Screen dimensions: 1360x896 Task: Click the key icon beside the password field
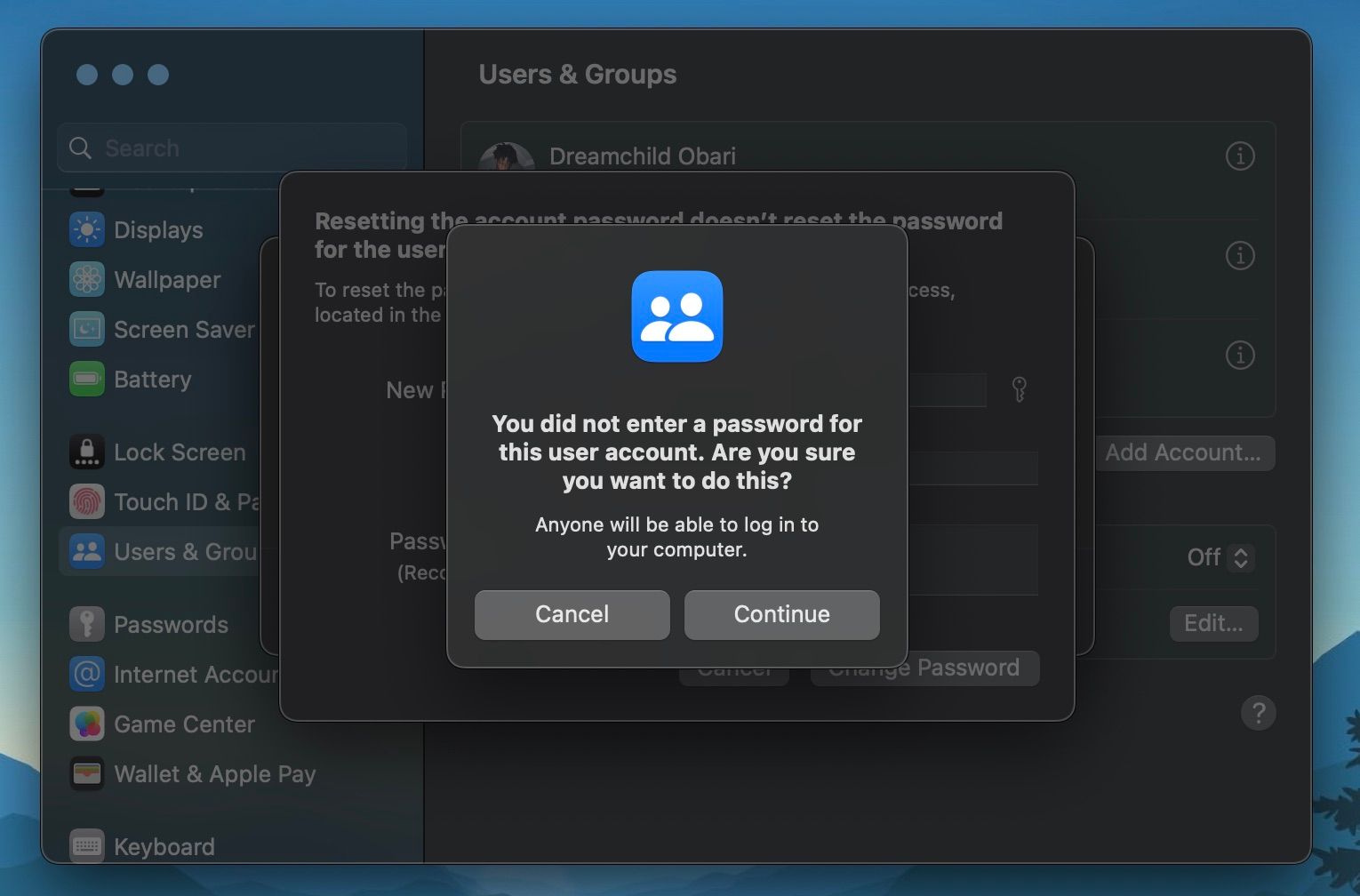click(1017, 389)
